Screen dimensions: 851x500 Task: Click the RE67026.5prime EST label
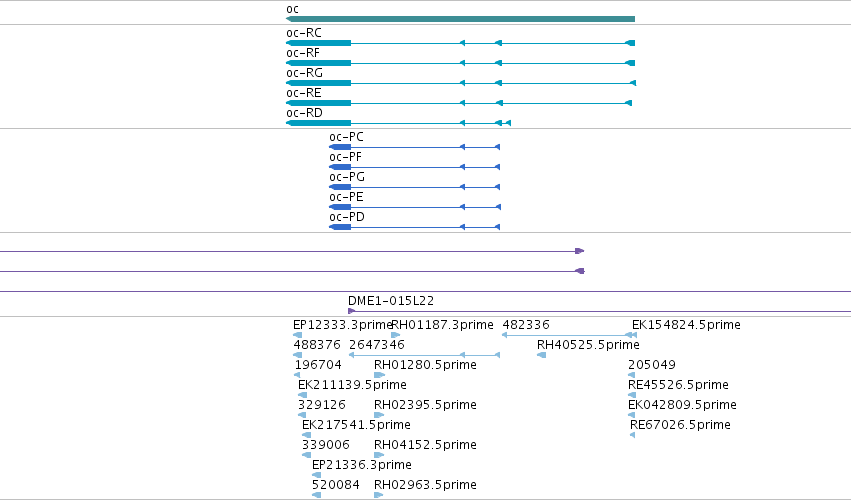coord(680,426)
